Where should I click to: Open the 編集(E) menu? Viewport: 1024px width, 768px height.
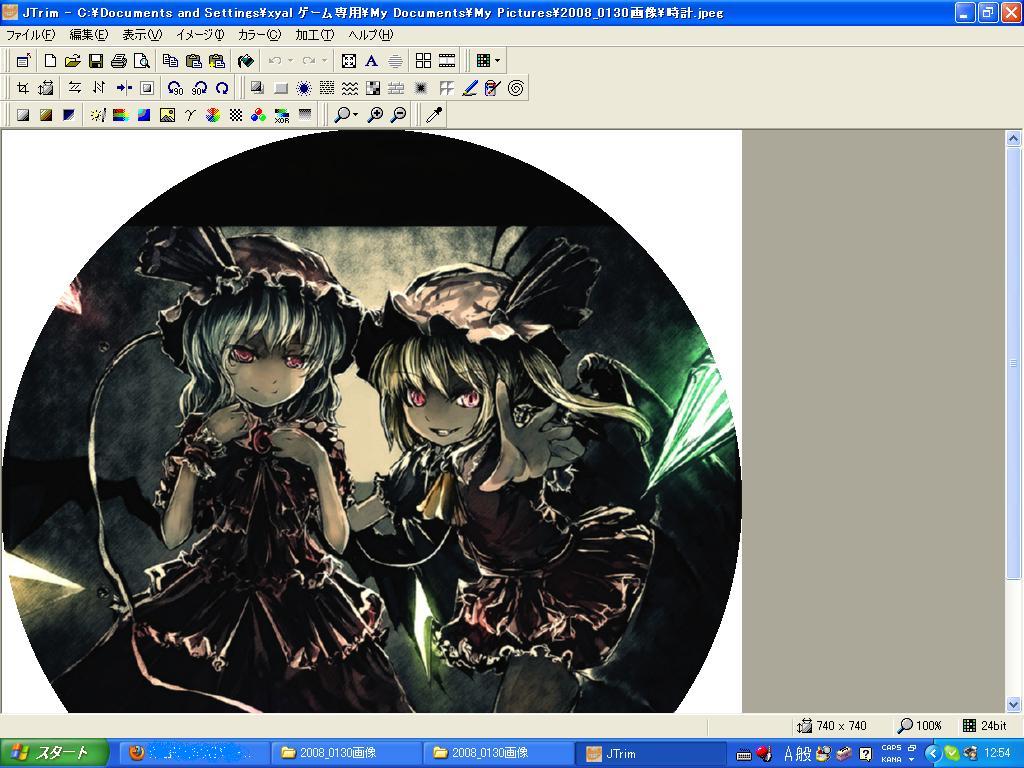(x=89, y=35)
